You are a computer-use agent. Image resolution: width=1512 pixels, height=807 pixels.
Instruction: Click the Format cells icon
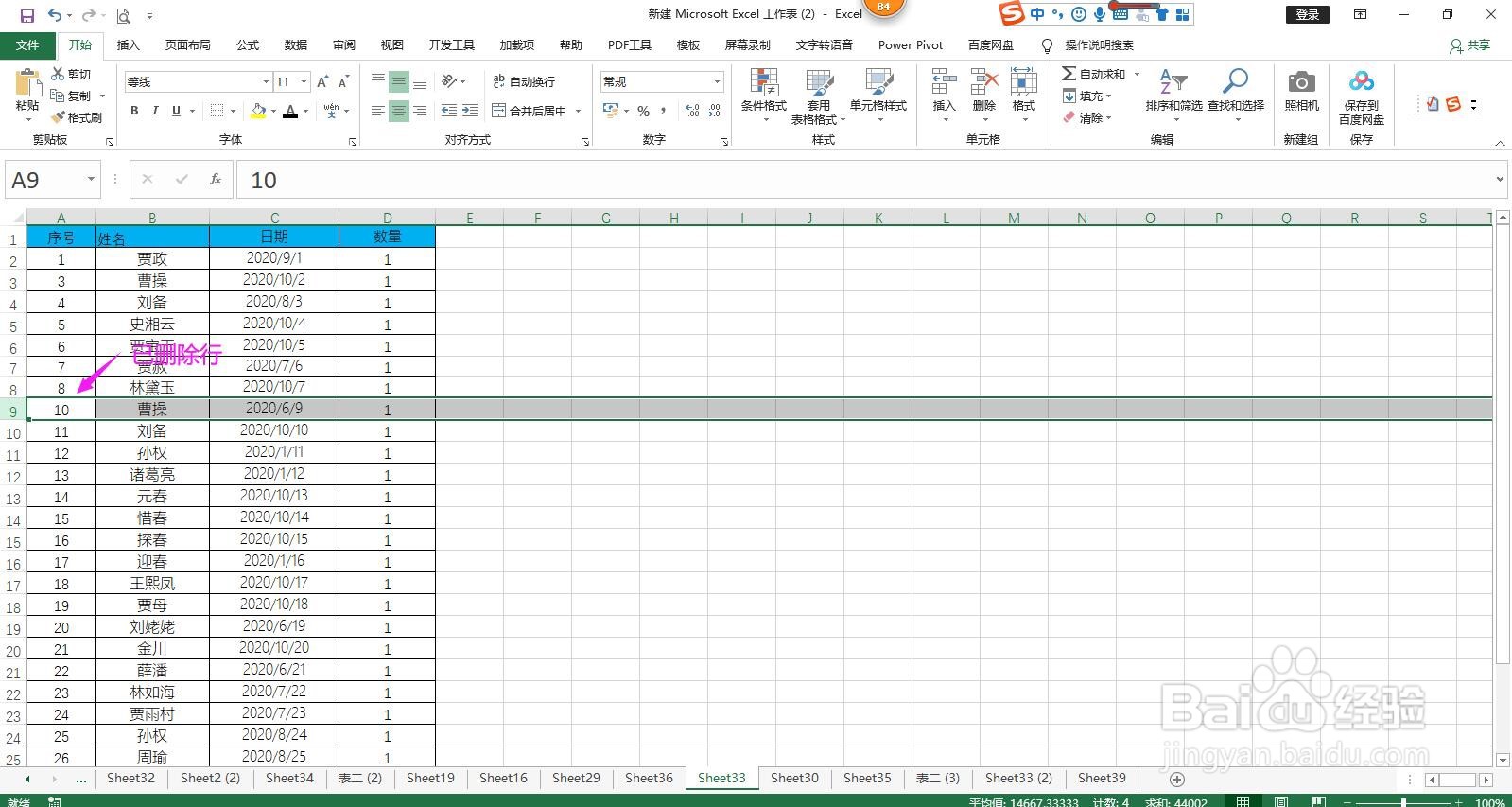1024,82
